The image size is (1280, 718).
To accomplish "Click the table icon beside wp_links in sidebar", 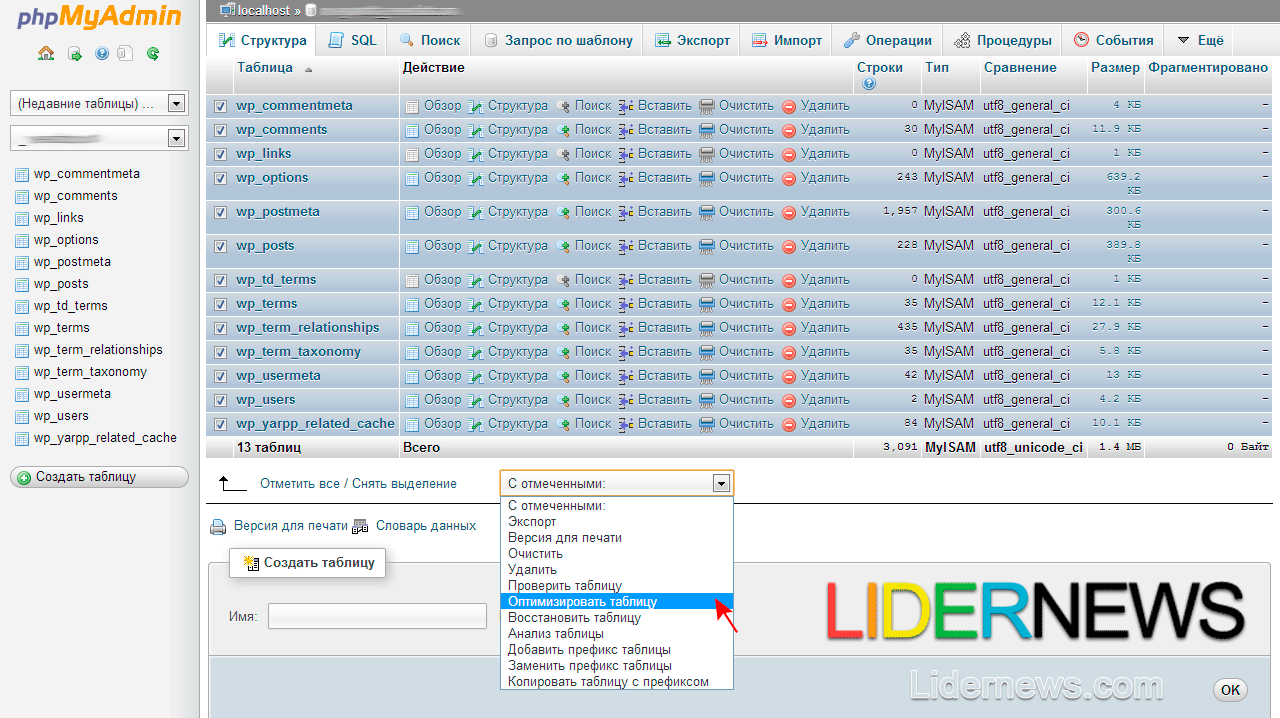I will [x=22, y=218].
